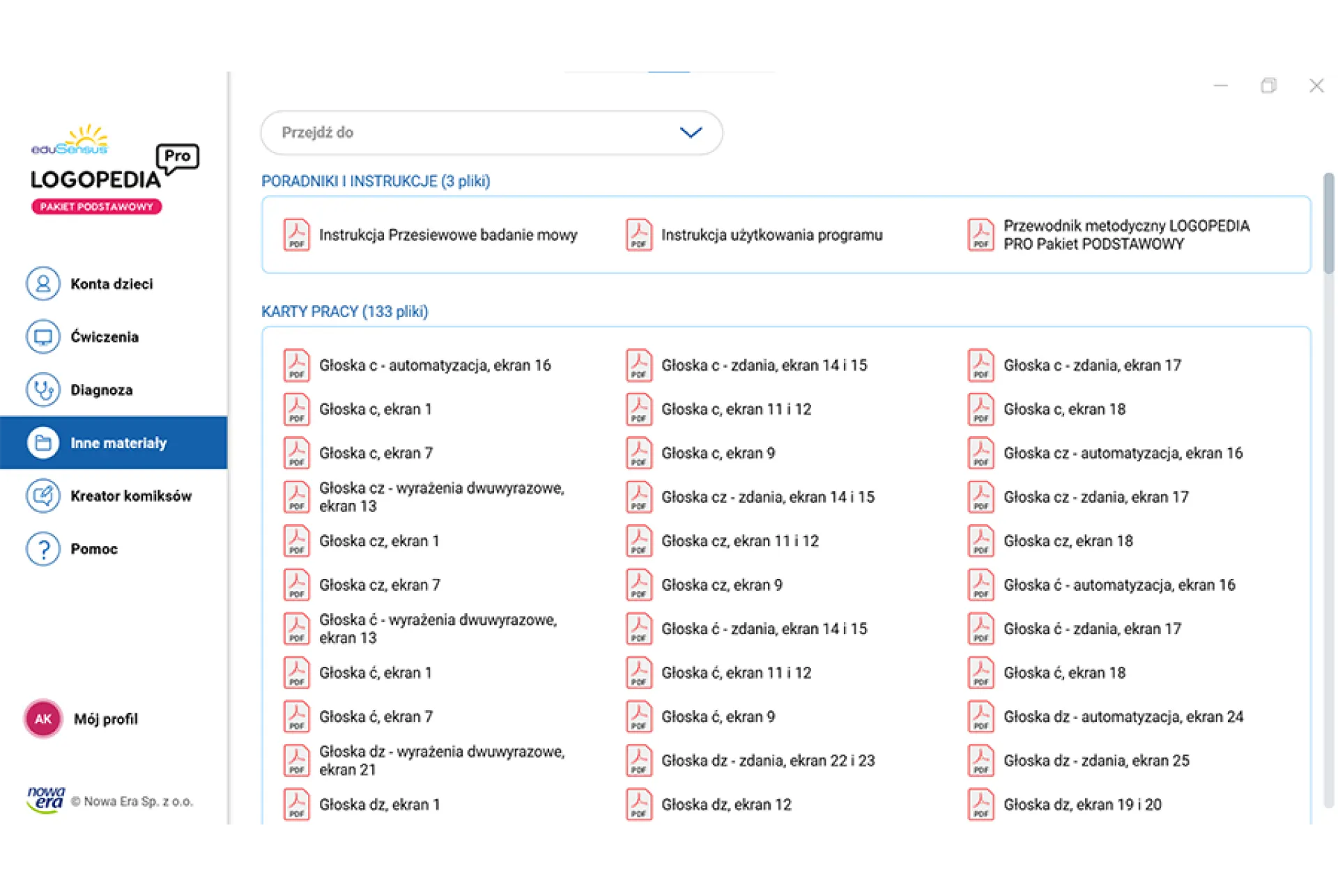Screen dimensions: 1338x896
Task: Open Głoska dz - zdania, ekran 25
Action: (1095, 760)
